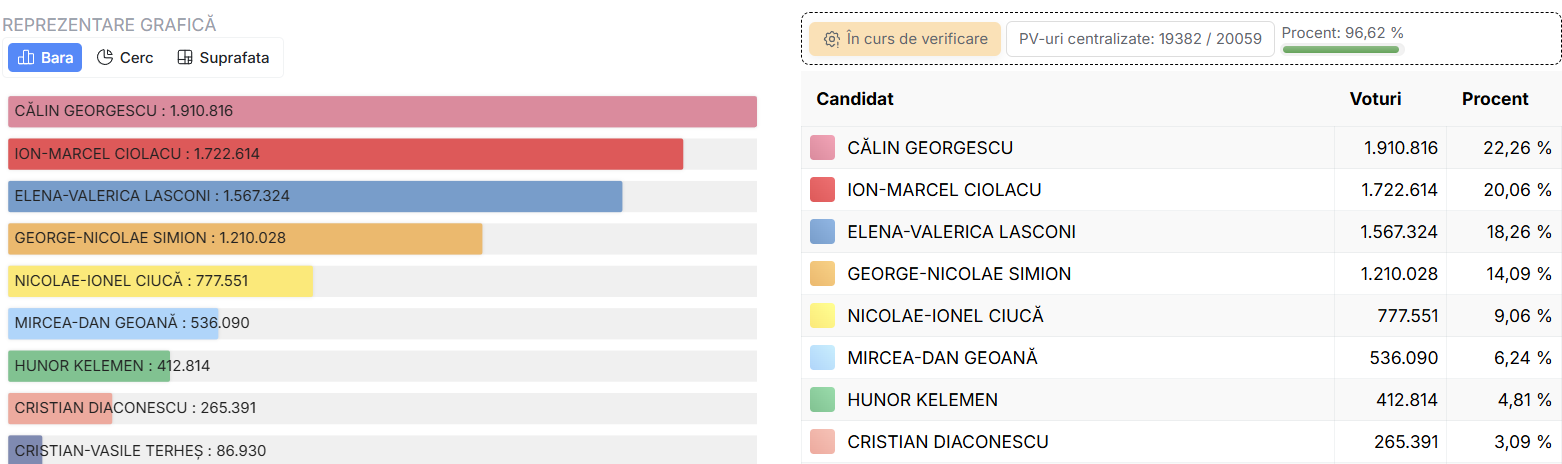Click the Procent column header
Screen dimensions: 1562x464
pyautogui.click(x=1495, y=99)
